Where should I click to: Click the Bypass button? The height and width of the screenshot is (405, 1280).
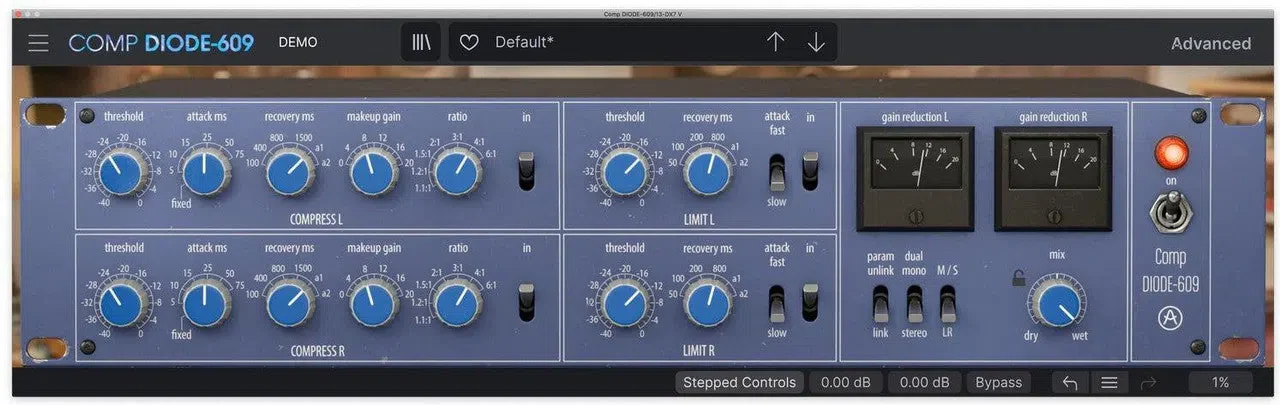pos(999,382)
